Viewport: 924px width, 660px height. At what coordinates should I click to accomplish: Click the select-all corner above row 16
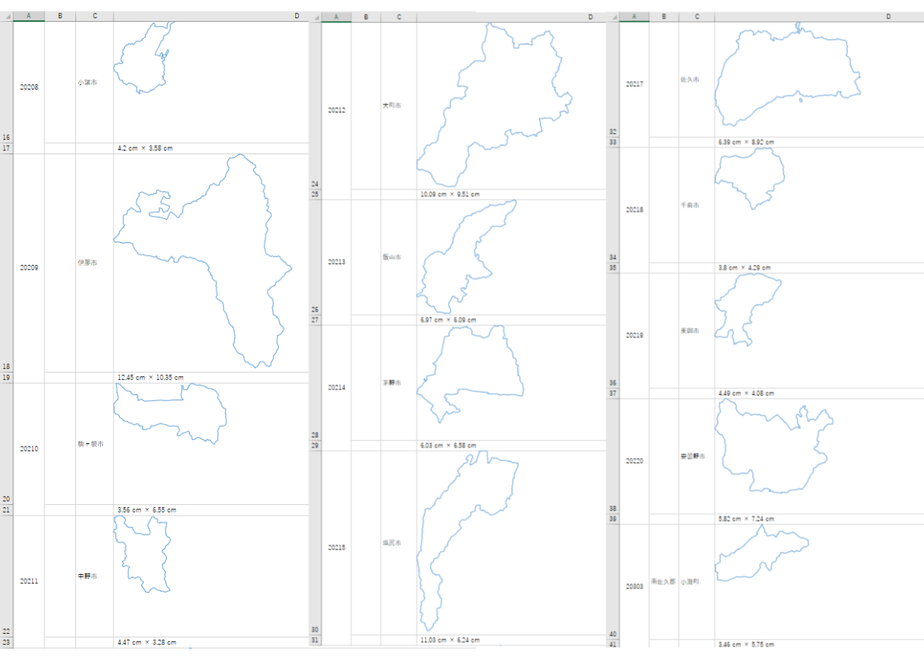[x=6, y=16]
